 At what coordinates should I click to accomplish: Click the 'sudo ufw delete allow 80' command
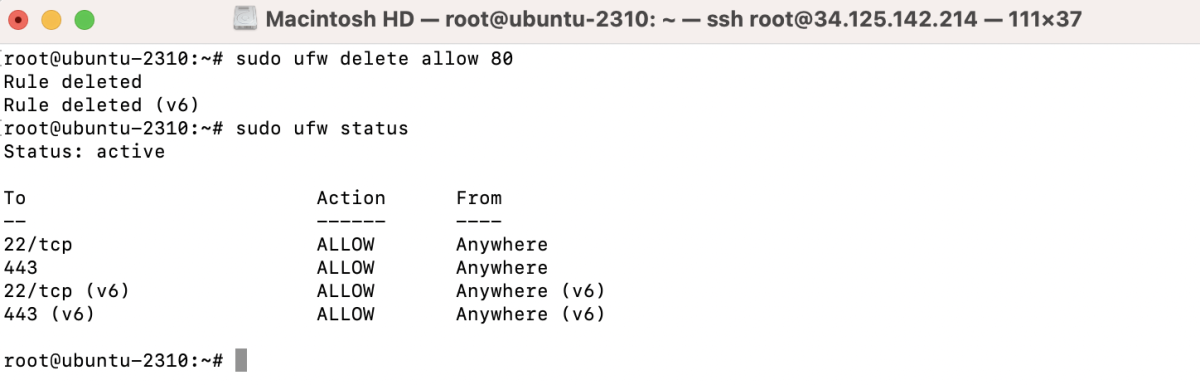[375, 59]
